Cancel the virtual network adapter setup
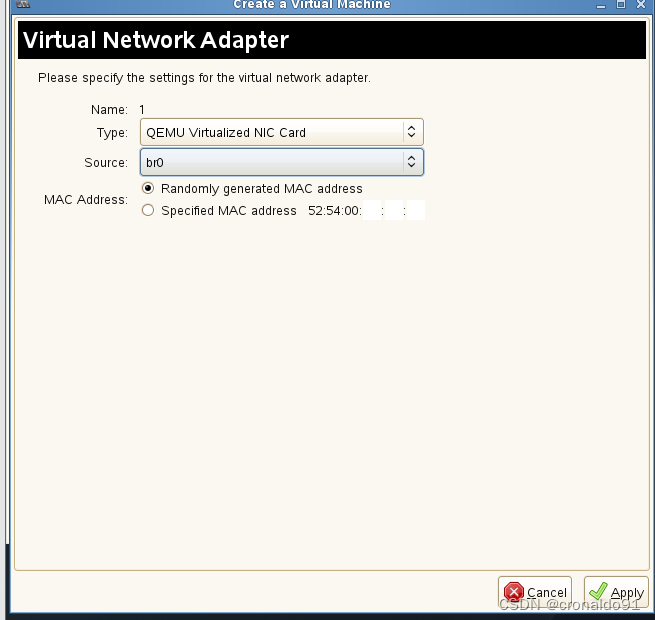Screen dimensions: 655x620 pos(535,592)
